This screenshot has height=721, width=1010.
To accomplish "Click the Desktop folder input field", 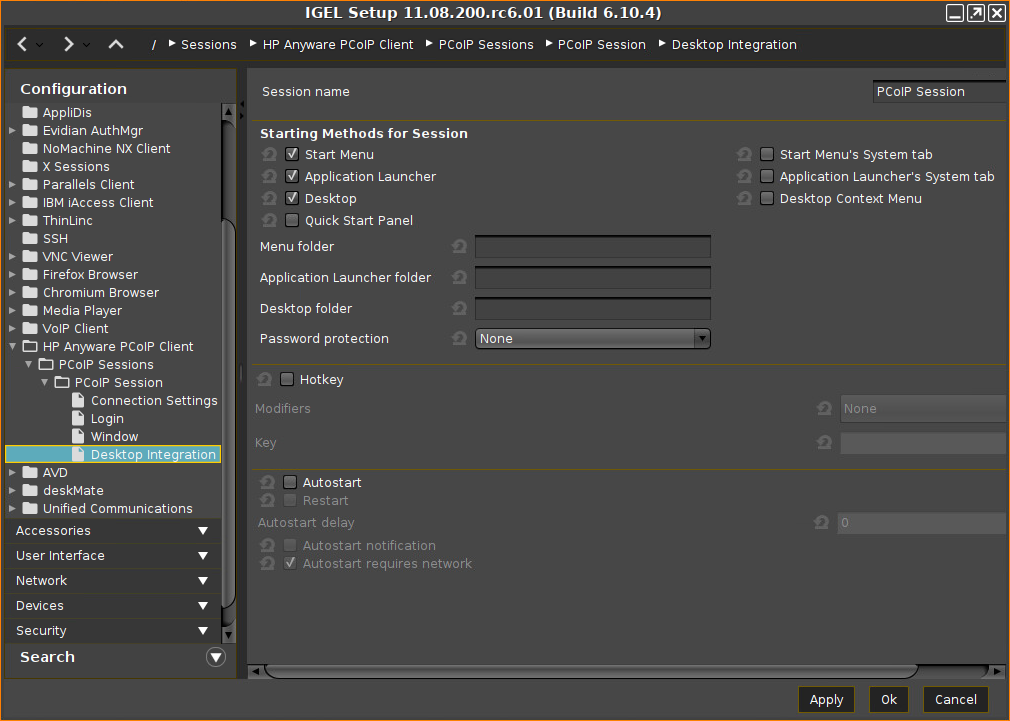I will [592, 309].
